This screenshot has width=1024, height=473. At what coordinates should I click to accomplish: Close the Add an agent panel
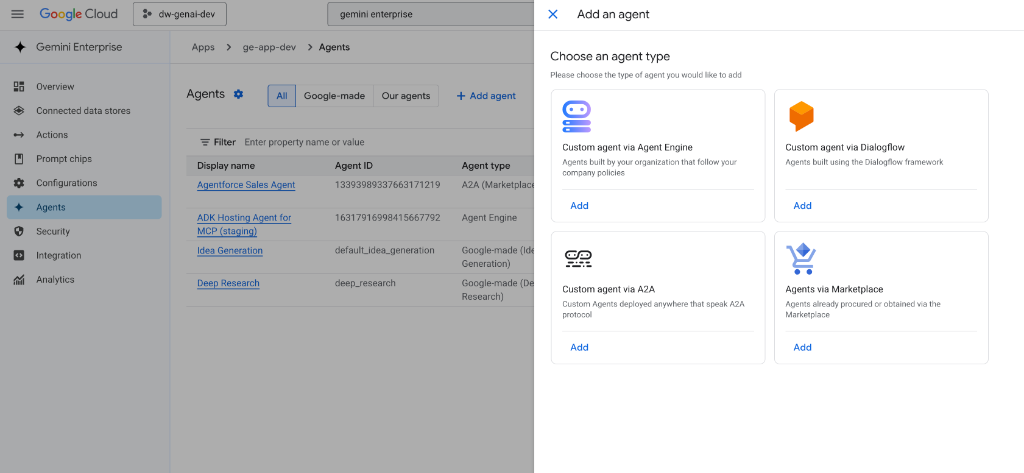(x=552, y=14)
